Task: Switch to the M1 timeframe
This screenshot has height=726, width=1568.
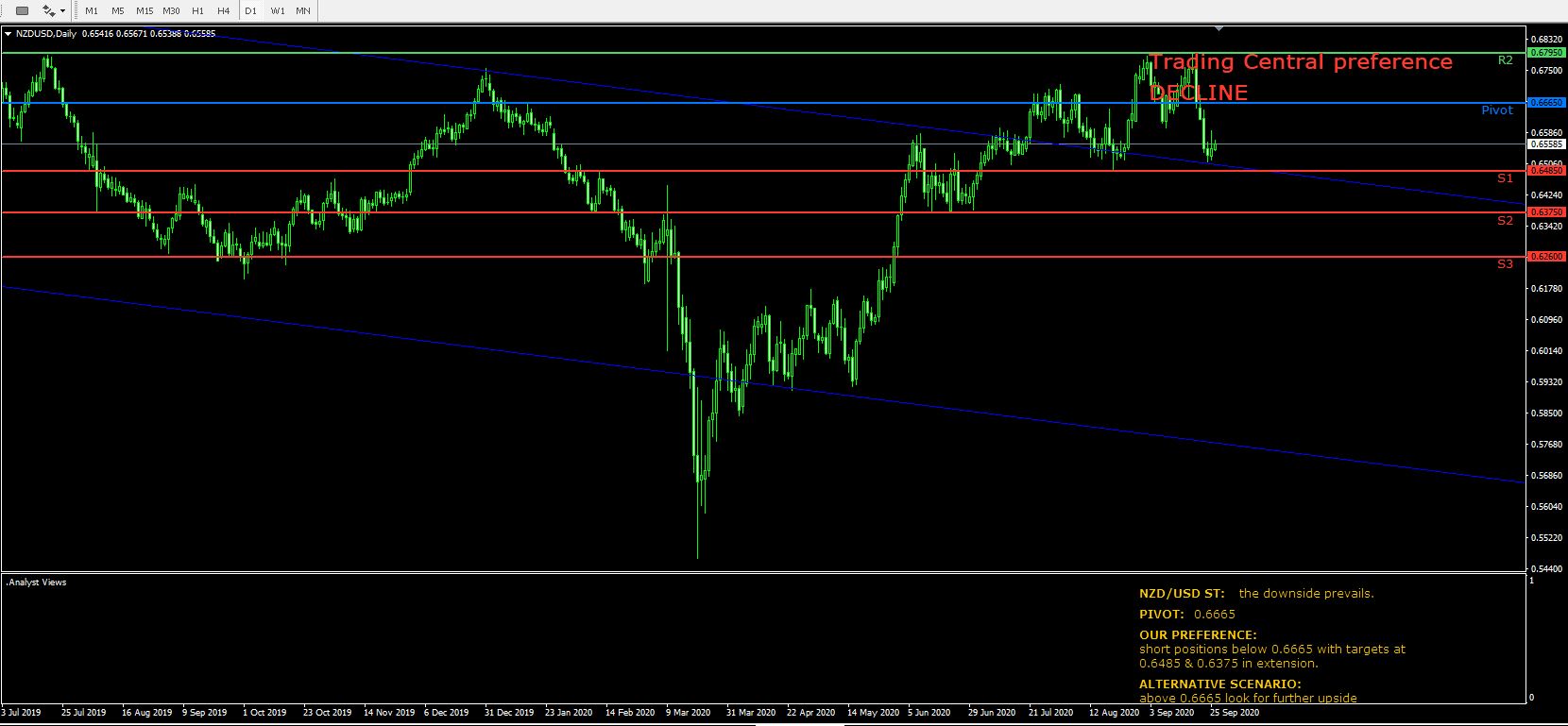Action: click(x=92, y=10)
